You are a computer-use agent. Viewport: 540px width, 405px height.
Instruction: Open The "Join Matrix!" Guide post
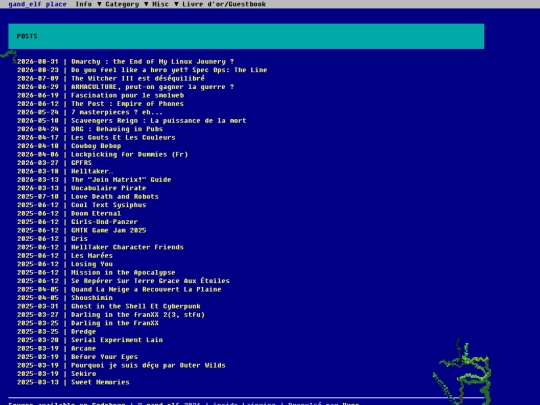pyautogui.click(x=121, y=180)
